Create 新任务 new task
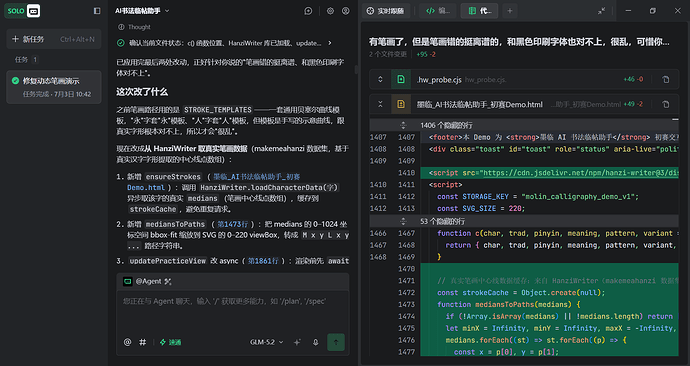 coord(54,39)
